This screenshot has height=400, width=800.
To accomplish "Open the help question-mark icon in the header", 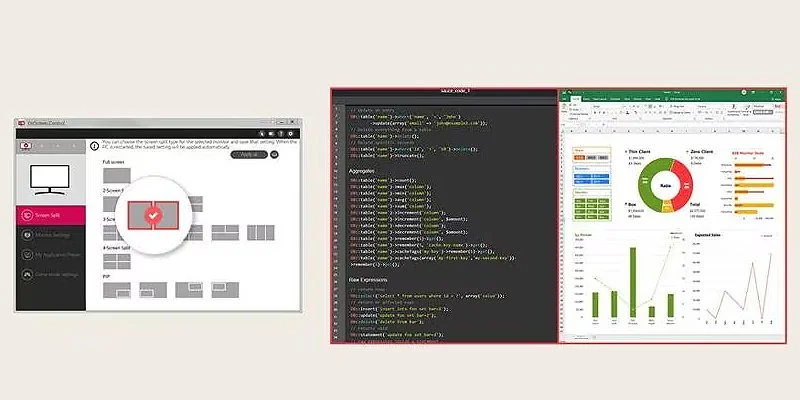I will [x=281, y=134].
